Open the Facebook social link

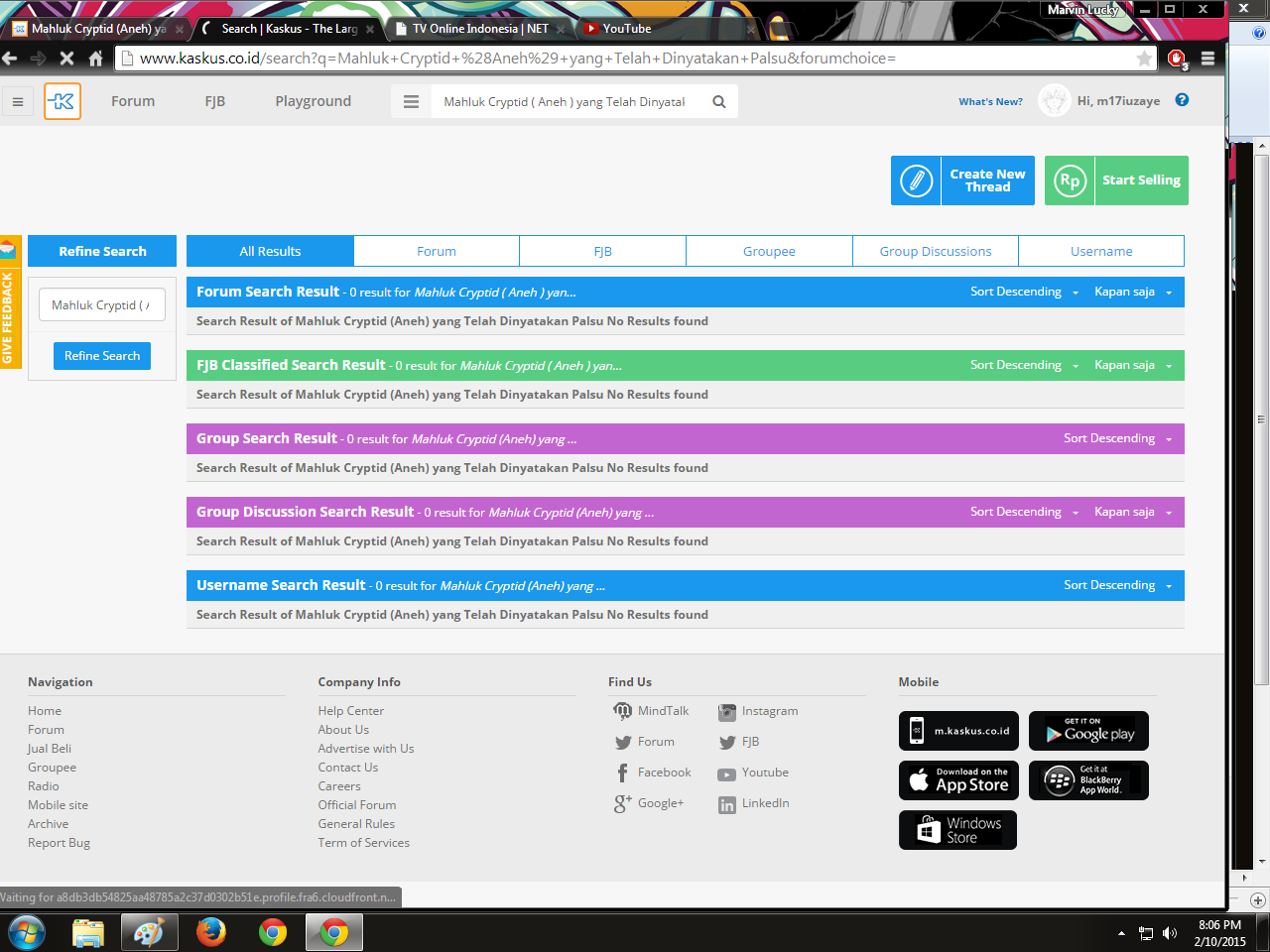(x=652, y=773)
